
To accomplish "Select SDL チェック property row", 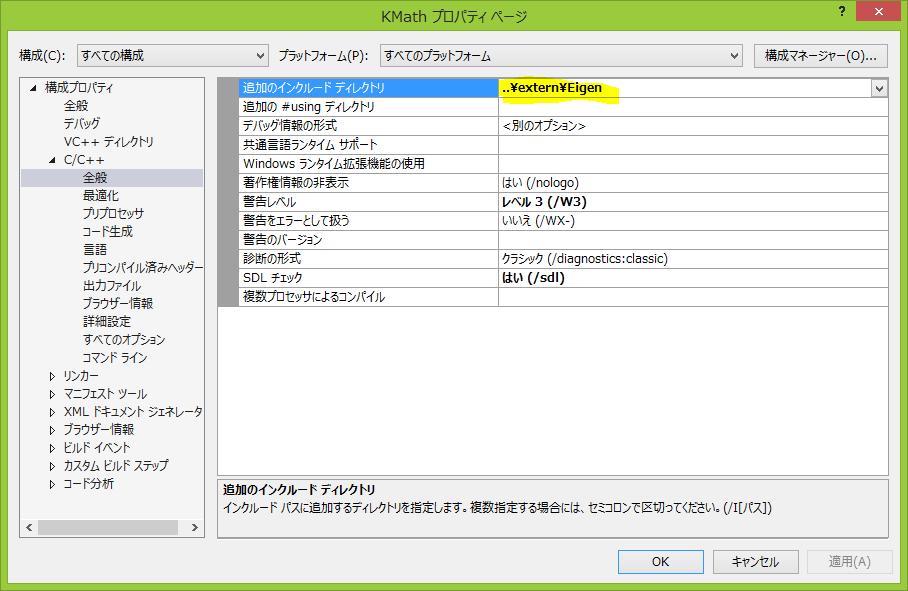I will [x=368, y=278].
